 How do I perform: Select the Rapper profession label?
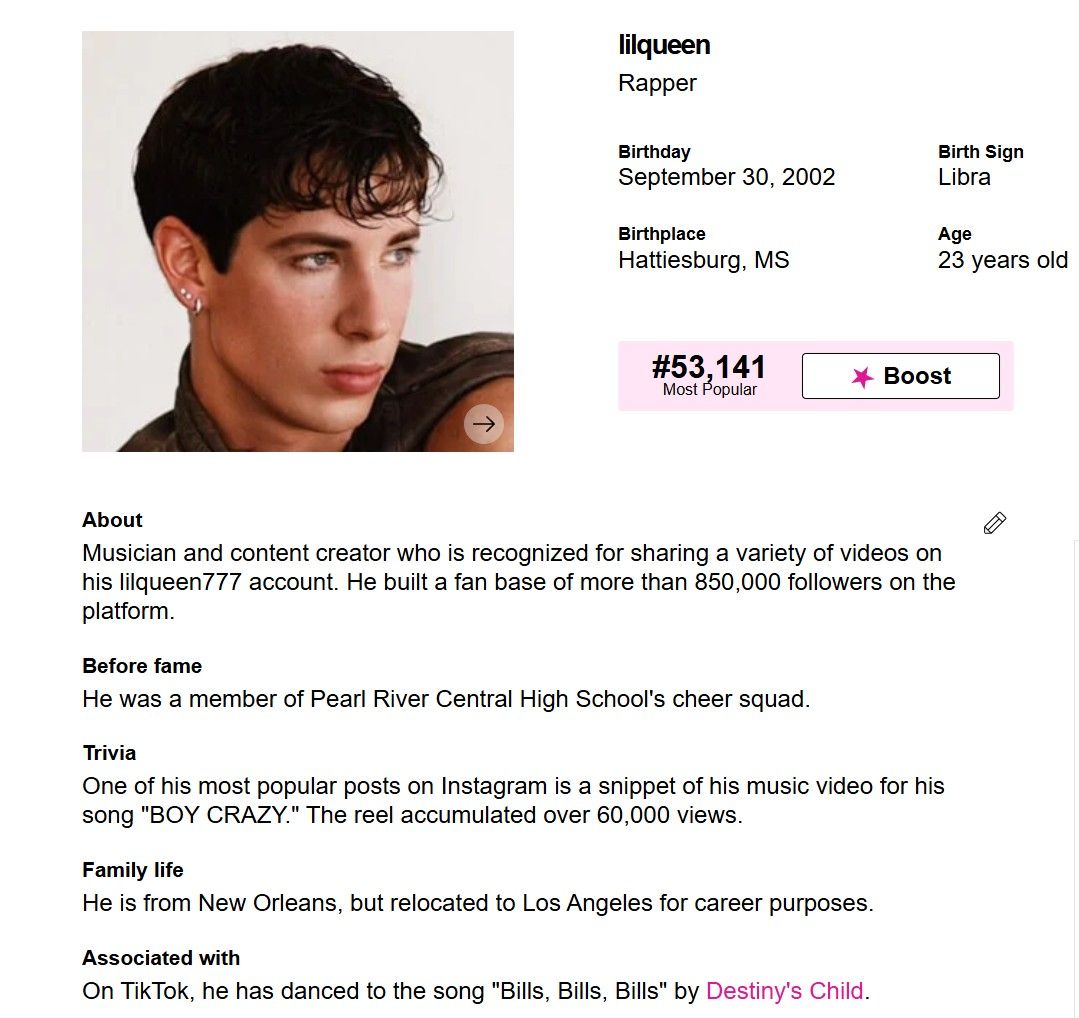tap(657, 83)
